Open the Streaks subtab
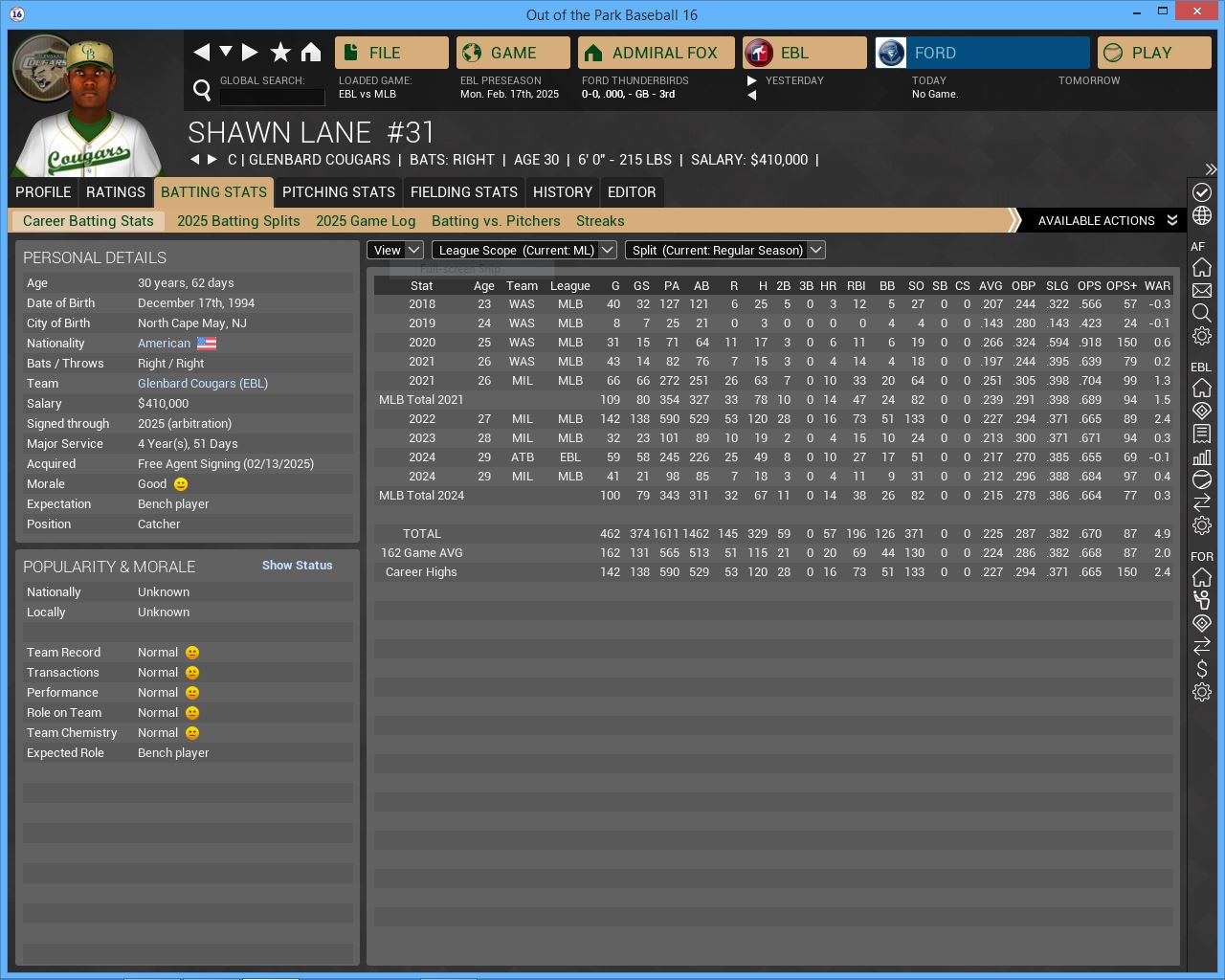Image resolution: width=1225 pixels, height=980 pixels. pos(600,221)
